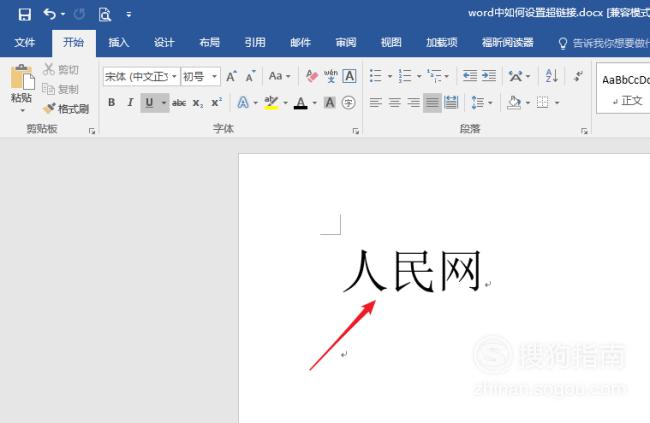This screenshot has width=650, height=423.
Task: Switch to the 引用 ribbon tab
Action: [x=255, y=42]
